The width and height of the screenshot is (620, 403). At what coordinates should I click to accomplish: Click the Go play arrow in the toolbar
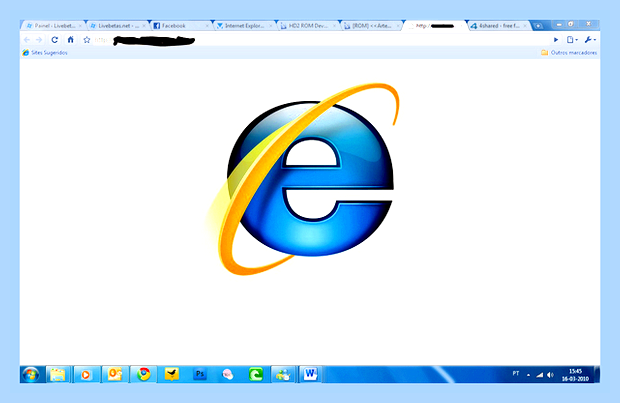pos(556,40)
